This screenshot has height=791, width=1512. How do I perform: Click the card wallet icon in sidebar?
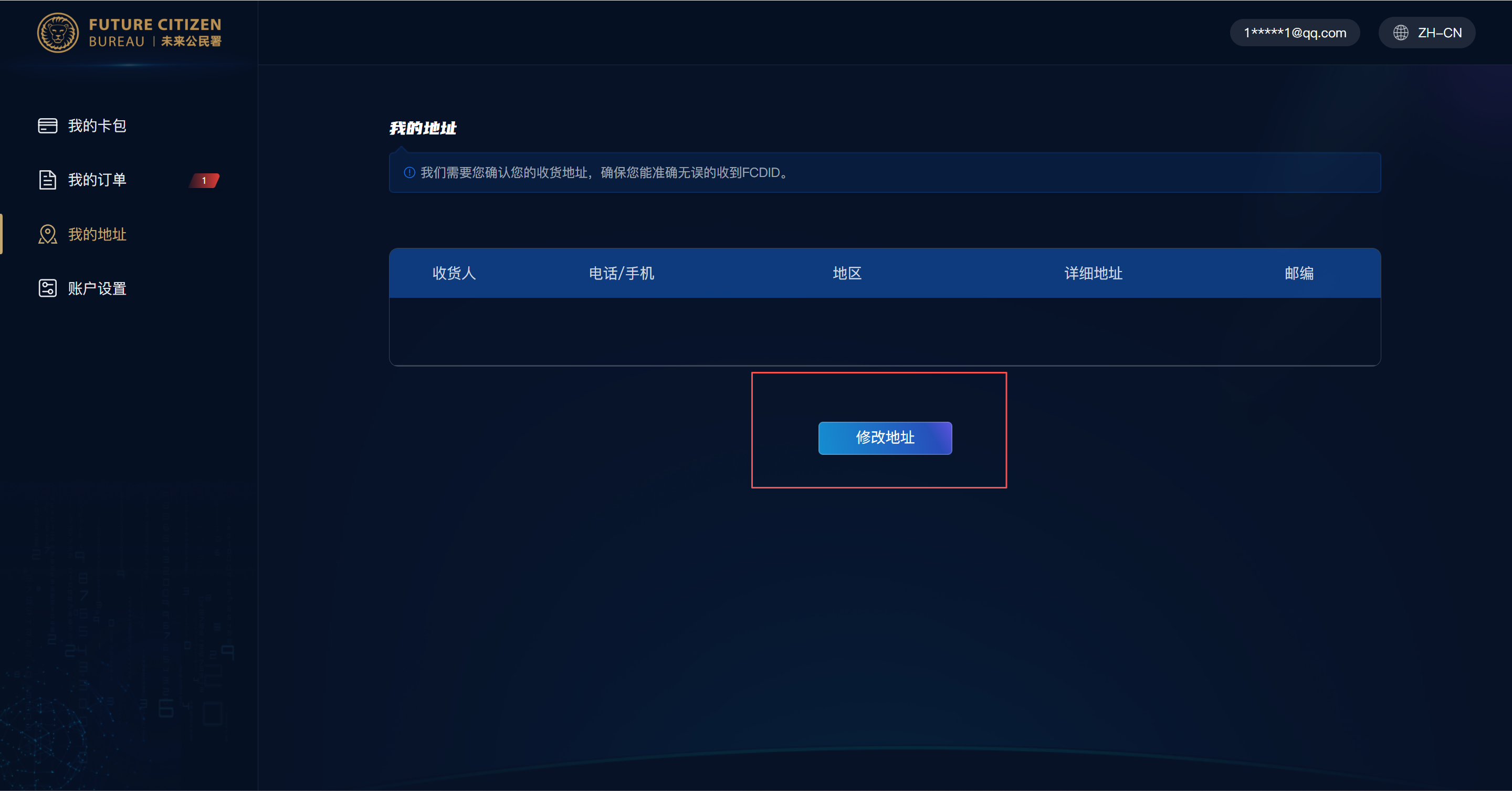pyautogui.click(x=48, y=126)
